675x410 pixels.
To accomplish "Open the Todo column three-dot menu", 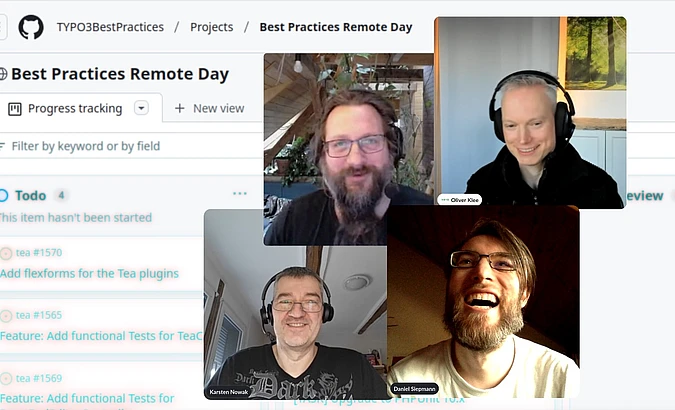I will pos(239,194).
